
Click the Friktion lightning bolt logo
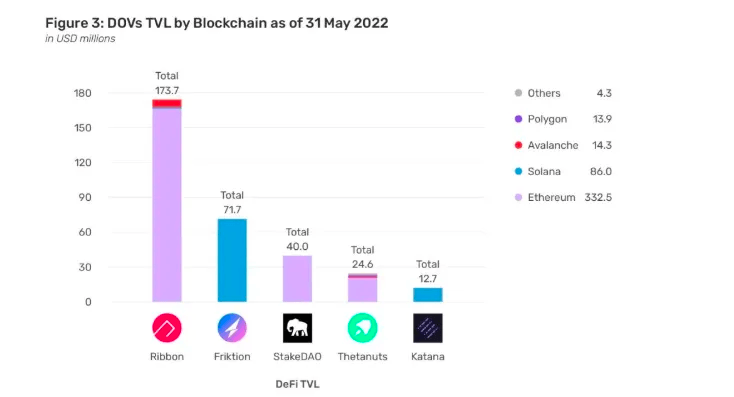point(232,328)
